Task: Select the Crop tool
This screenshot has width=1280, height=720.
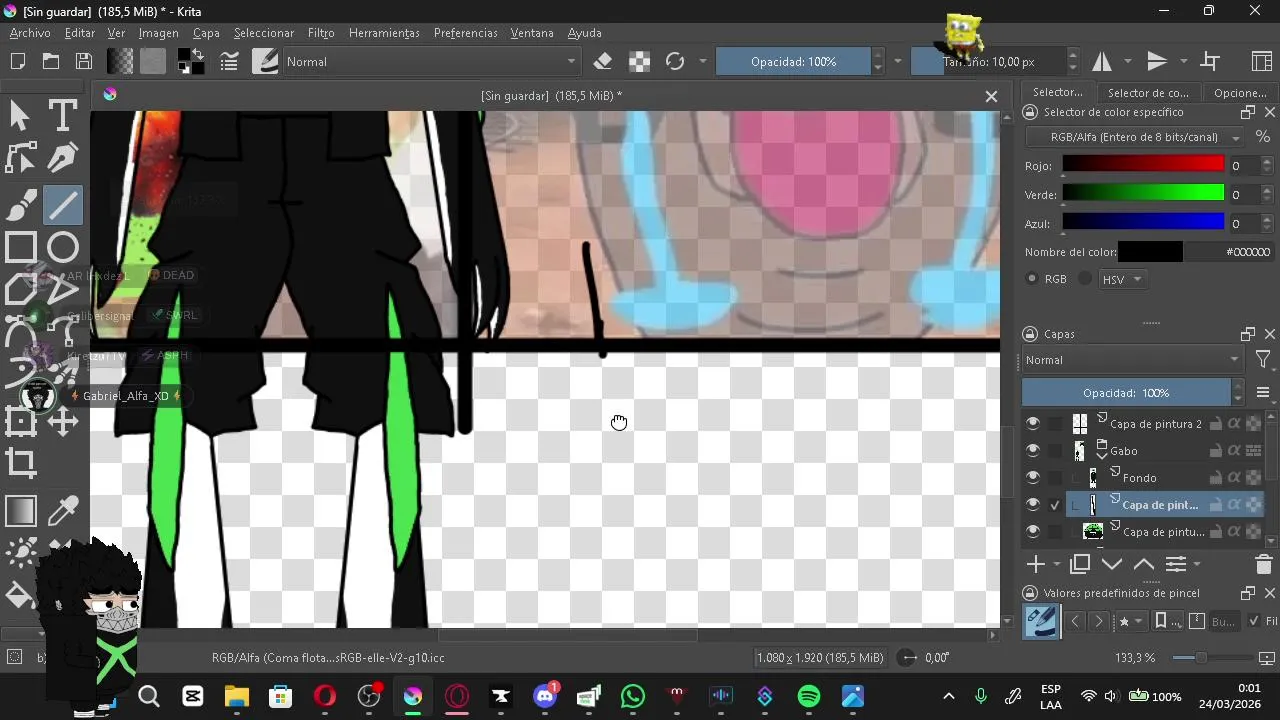Action: [x=20, y=464]
